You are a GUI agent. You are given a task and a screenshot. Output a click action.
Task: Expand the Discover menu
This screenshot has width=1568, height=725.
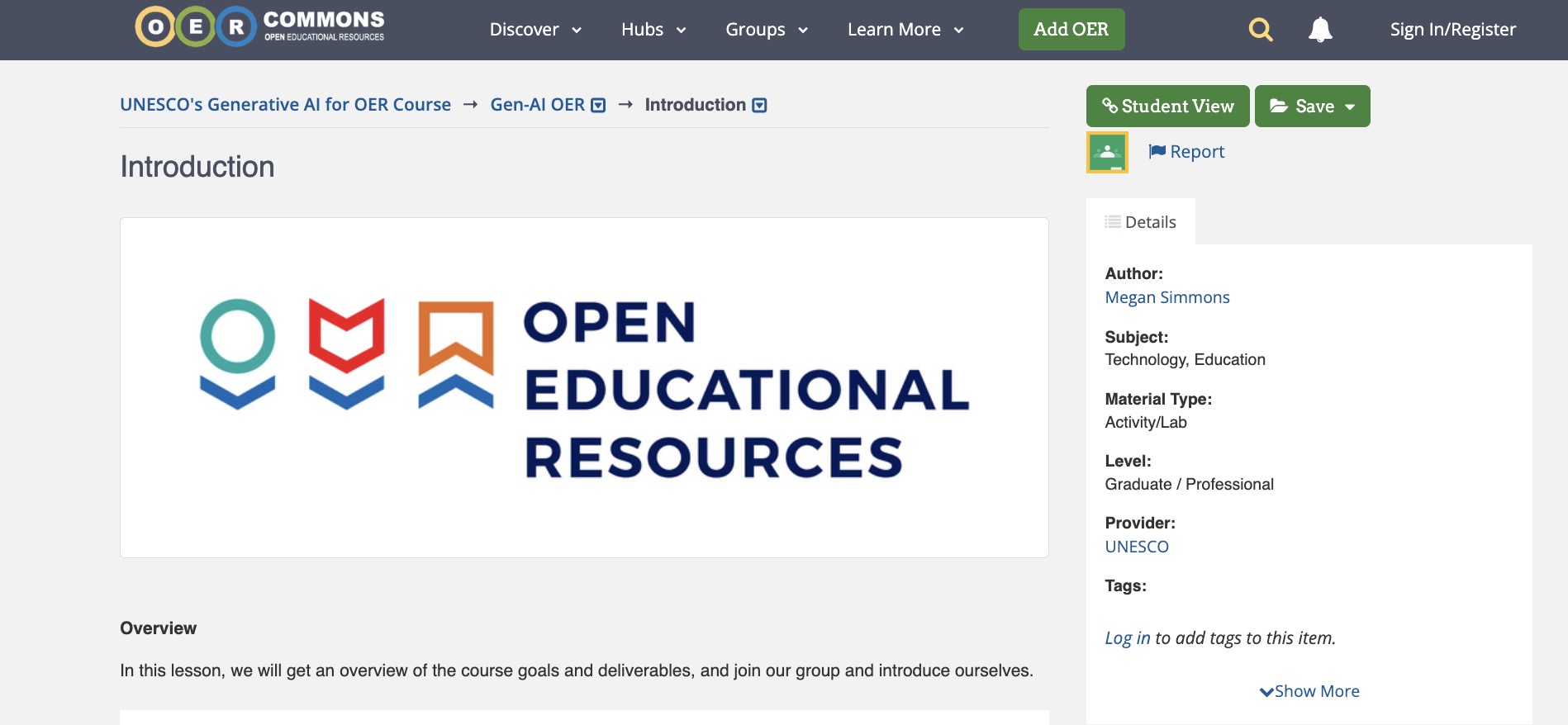[x=535, y=30]
